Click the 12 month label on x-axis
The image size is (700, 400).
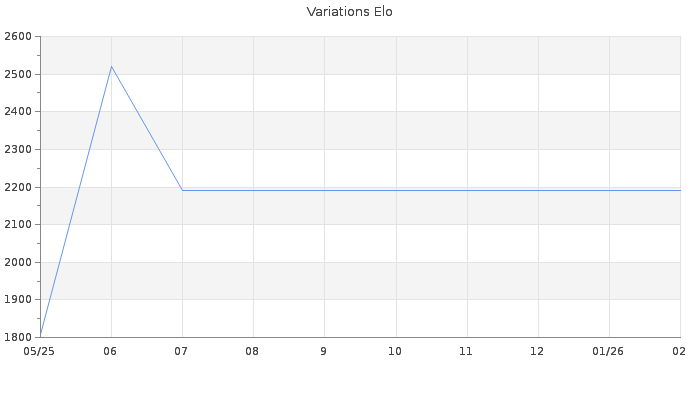pyautogui.click(x=537, y=351)
